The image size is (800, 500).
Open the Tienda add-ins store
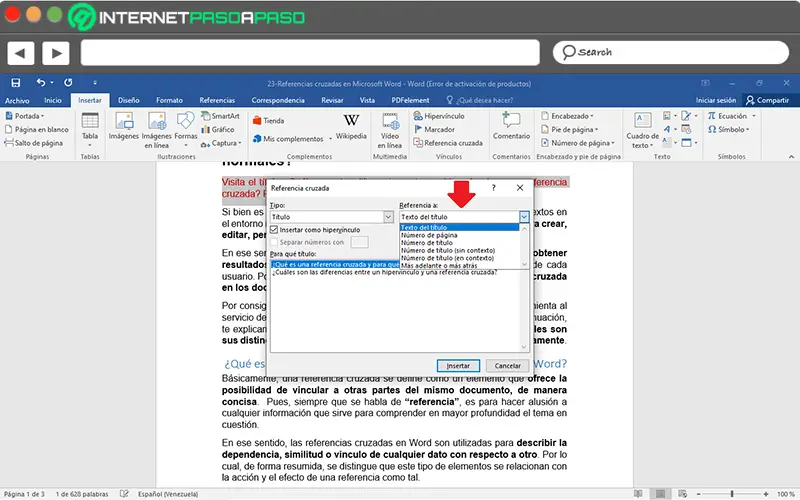tap(268, 121)
